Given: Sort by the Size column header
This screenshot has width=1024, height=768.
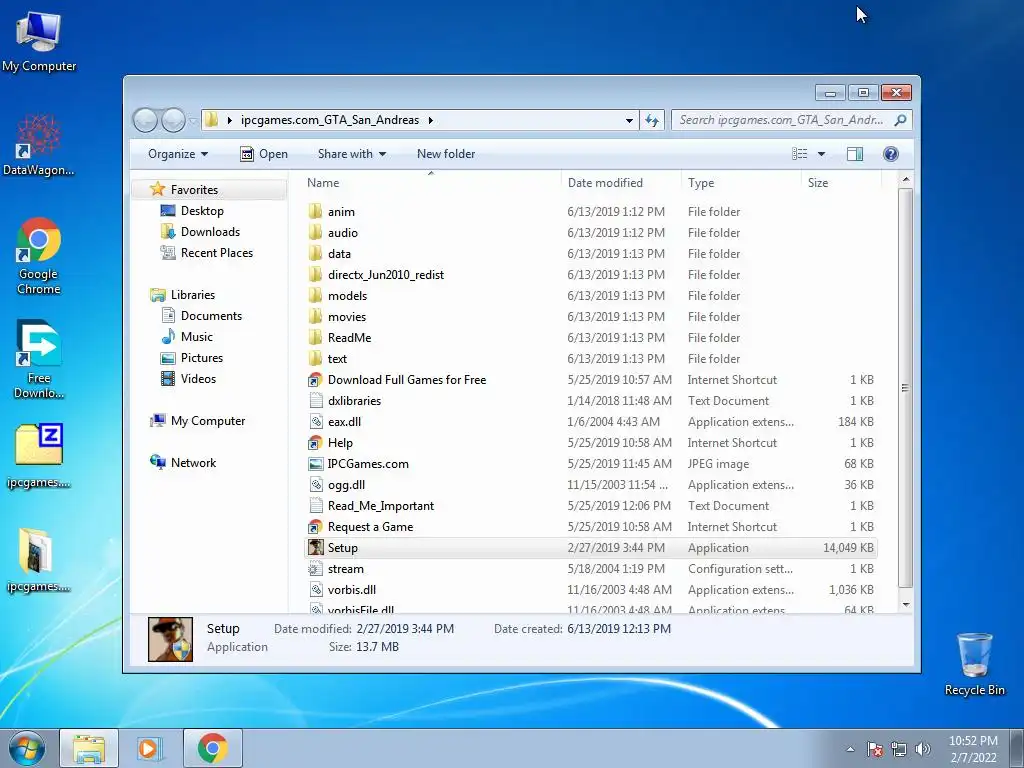Looking at the screenshot, I should point(841,183).
